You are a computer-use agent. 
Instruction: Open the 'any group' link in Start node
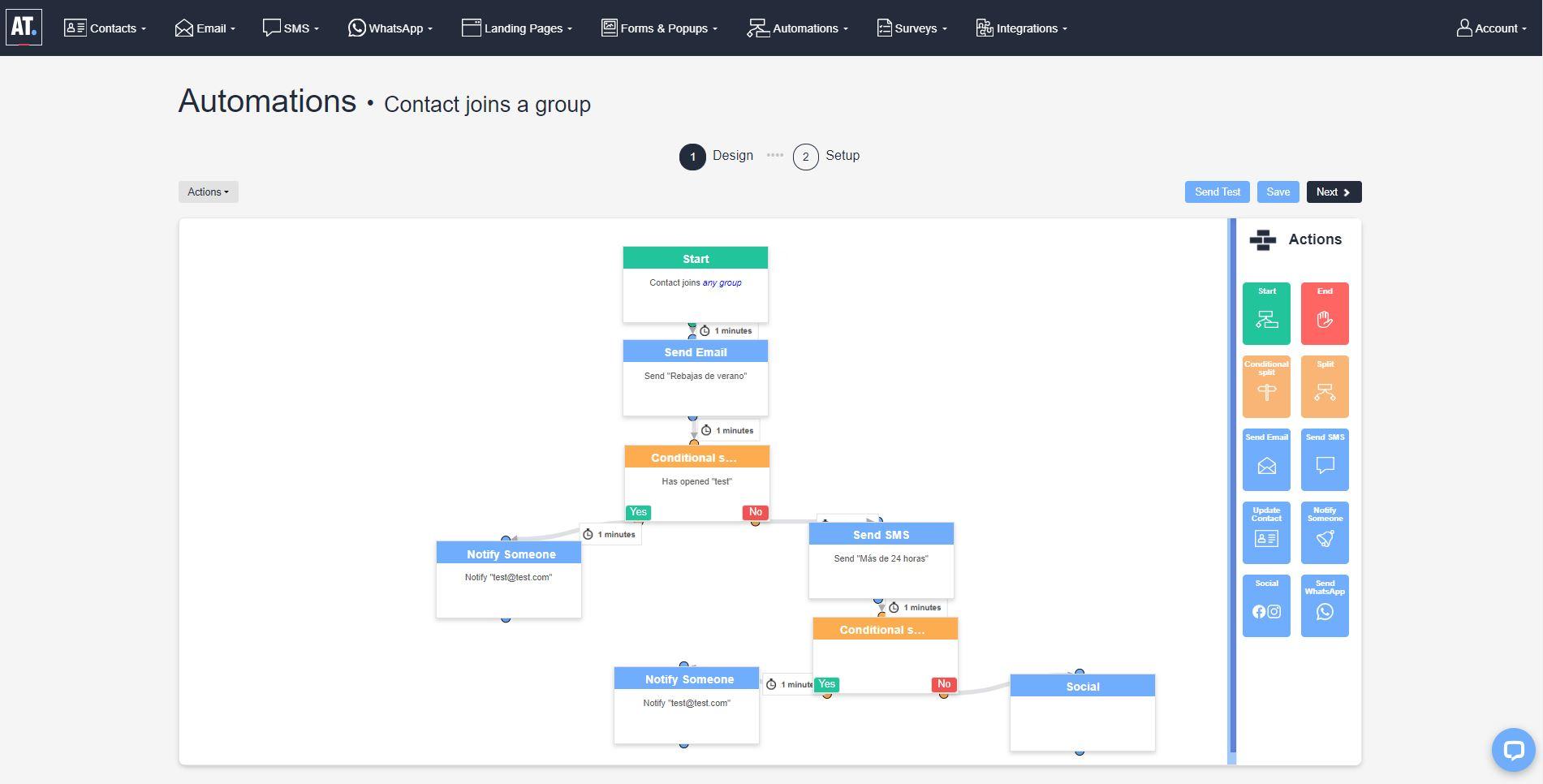click(x=722, y=282)
